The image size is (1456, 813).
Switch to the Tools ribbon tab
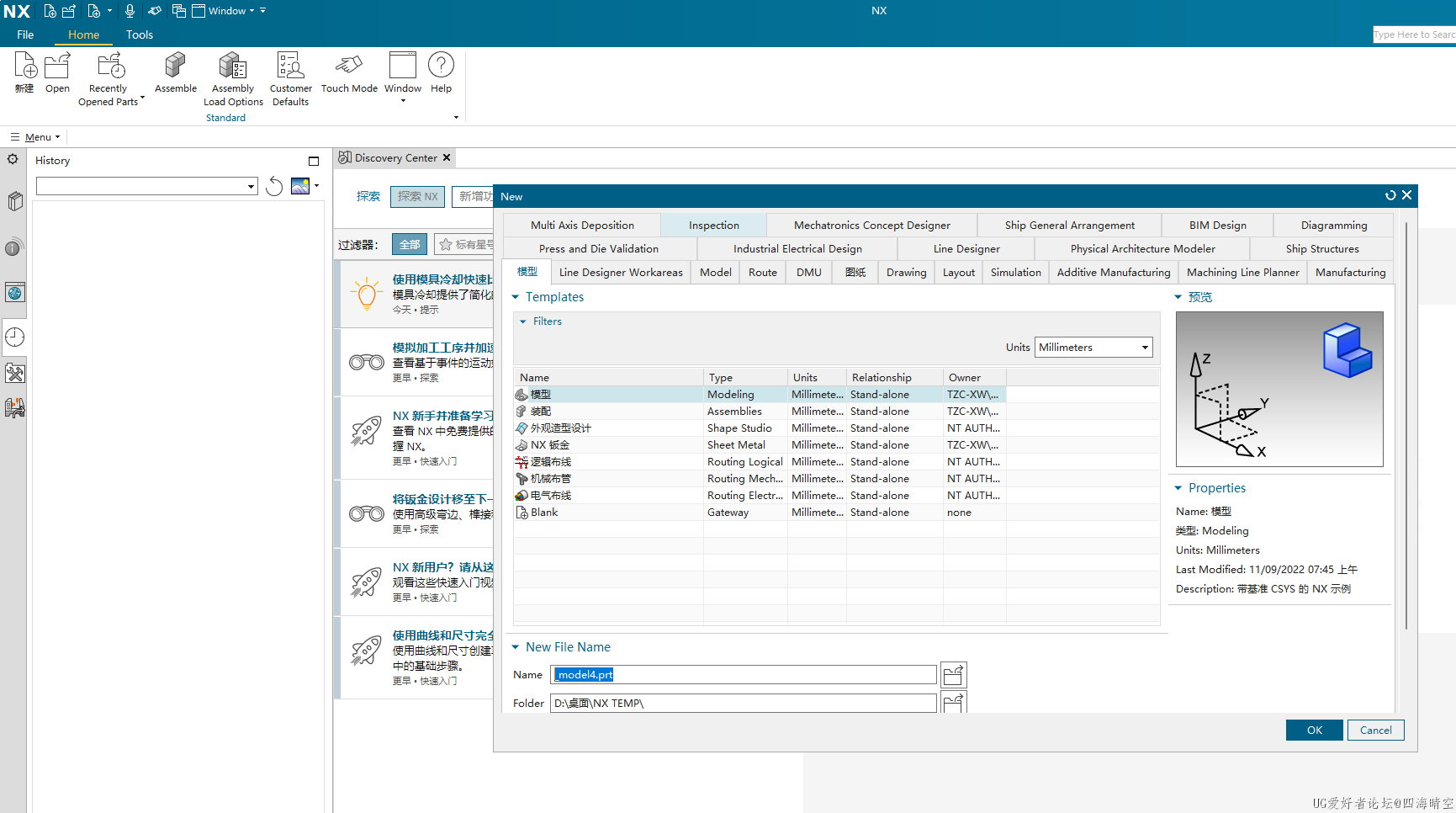[140, 35]
